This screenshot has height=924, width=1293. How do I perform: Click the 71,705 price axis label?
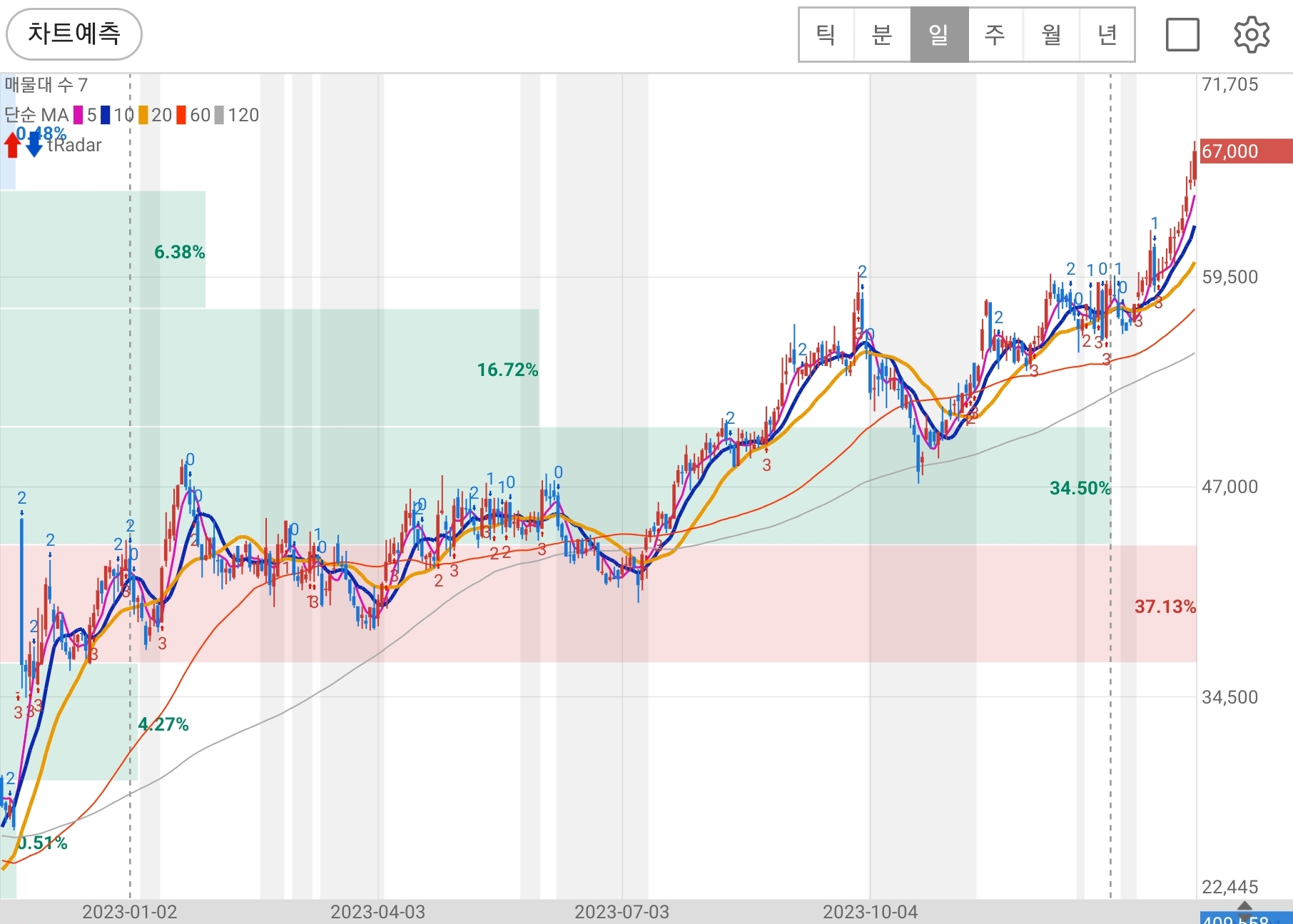click(x=1230, y=84)
